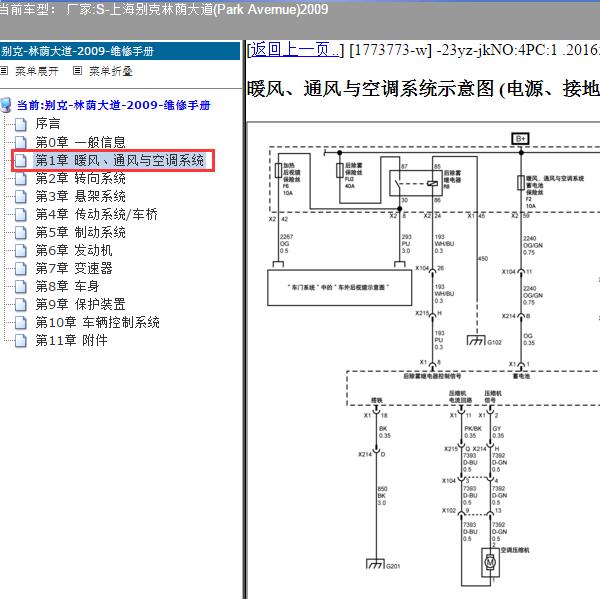Click the page icon next to 第4章 传动系统/车桥
This screenshot has height=599, width=600.
[x=21, y=214]
